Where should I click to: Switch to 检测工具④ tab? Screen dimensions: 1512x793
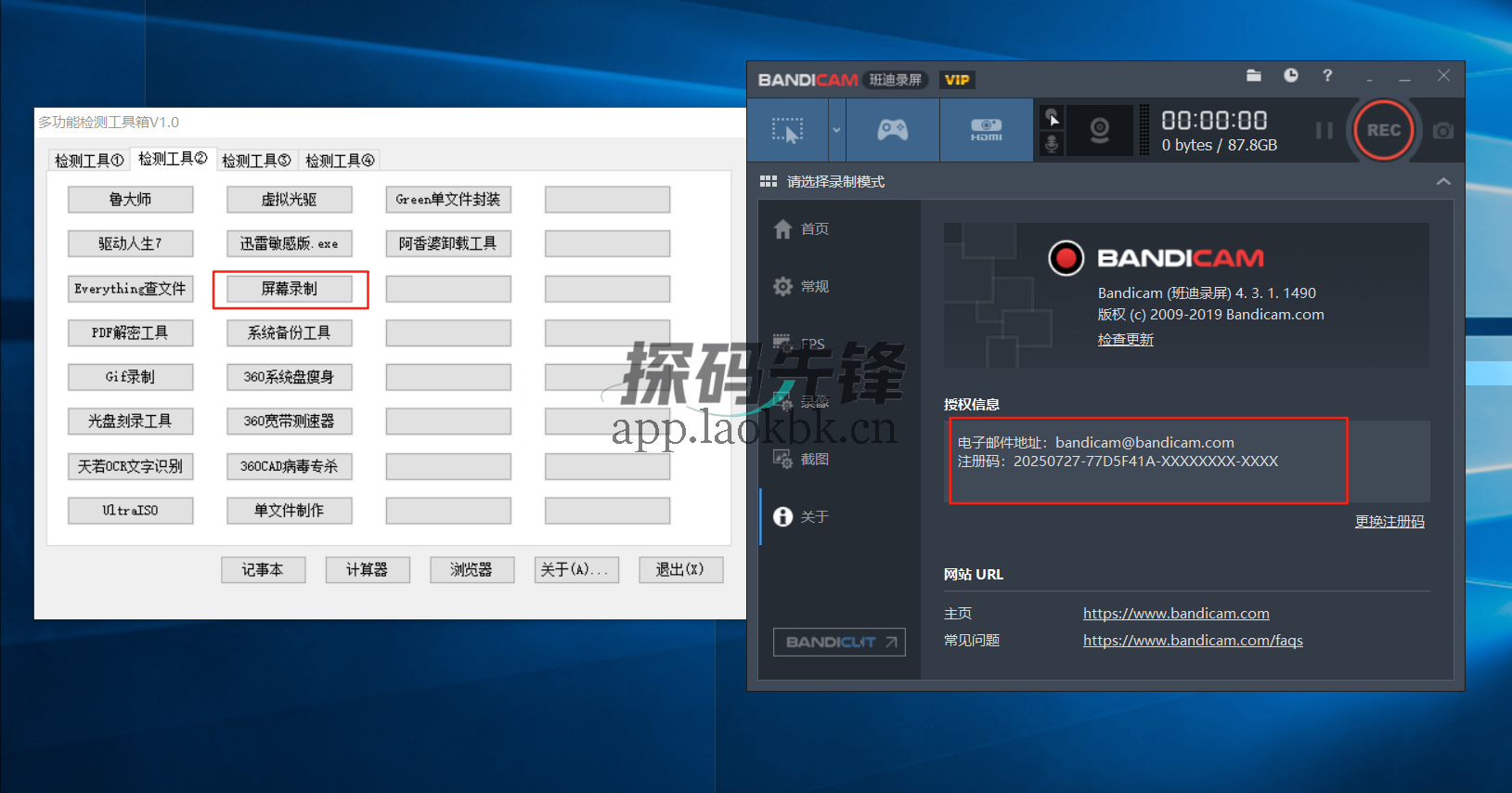point(340,160)
